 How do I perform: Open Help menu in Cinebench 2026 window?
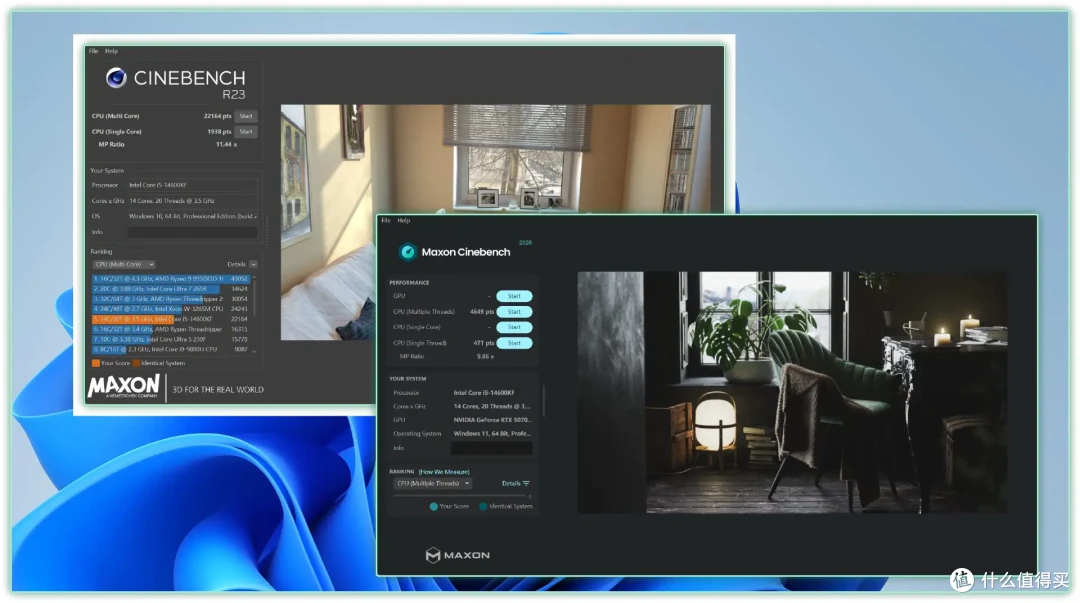[x=404, y=221]
